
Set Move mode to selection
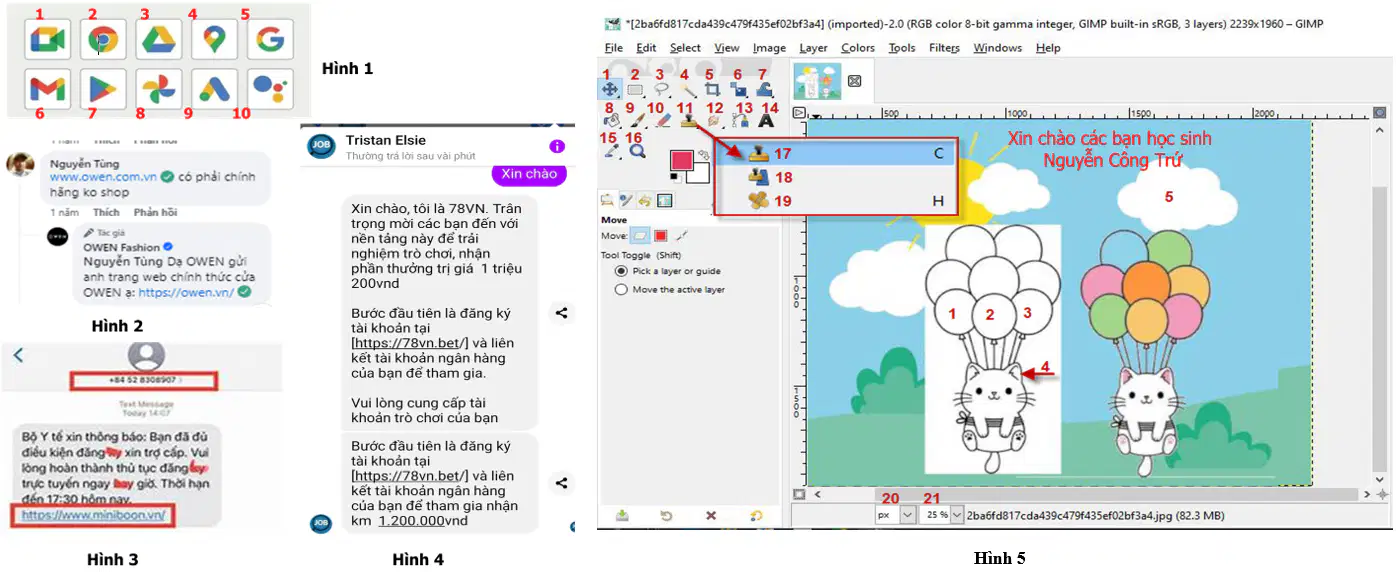pos(660,236)
